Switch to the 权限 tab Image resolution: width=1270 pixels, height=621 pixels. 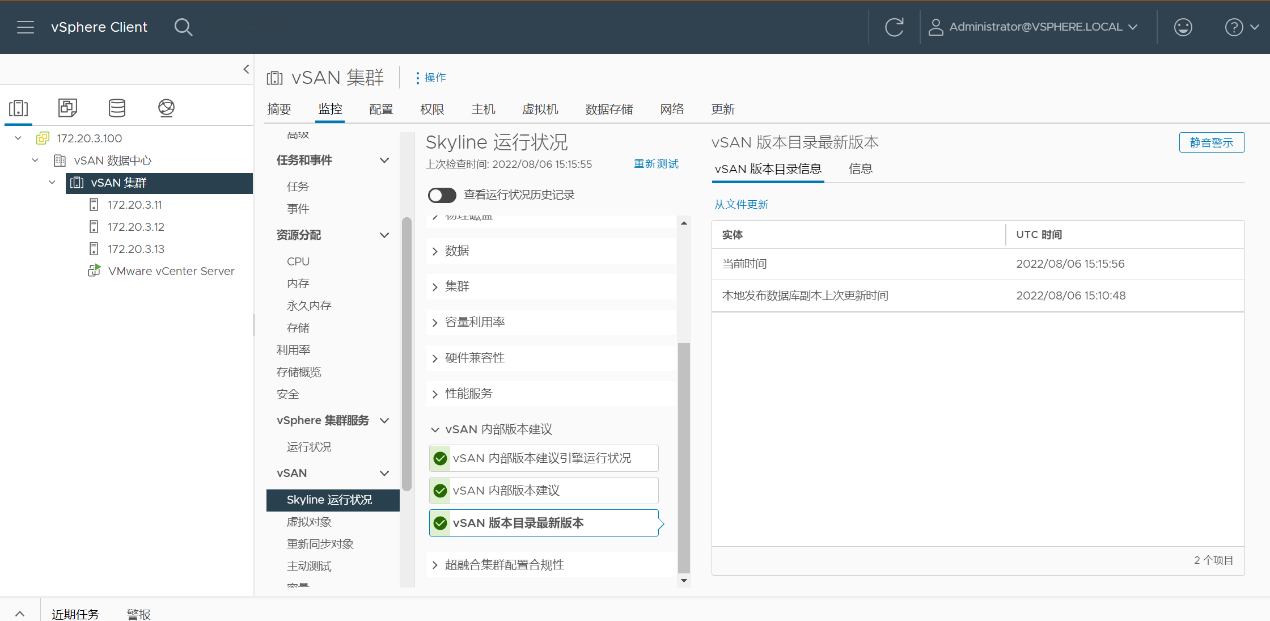432,109
